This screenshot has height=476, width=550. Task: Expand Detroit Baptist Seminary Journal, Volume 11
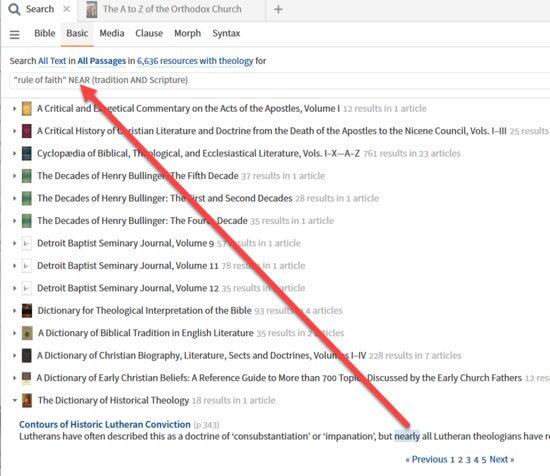click(x=14, y=266)
